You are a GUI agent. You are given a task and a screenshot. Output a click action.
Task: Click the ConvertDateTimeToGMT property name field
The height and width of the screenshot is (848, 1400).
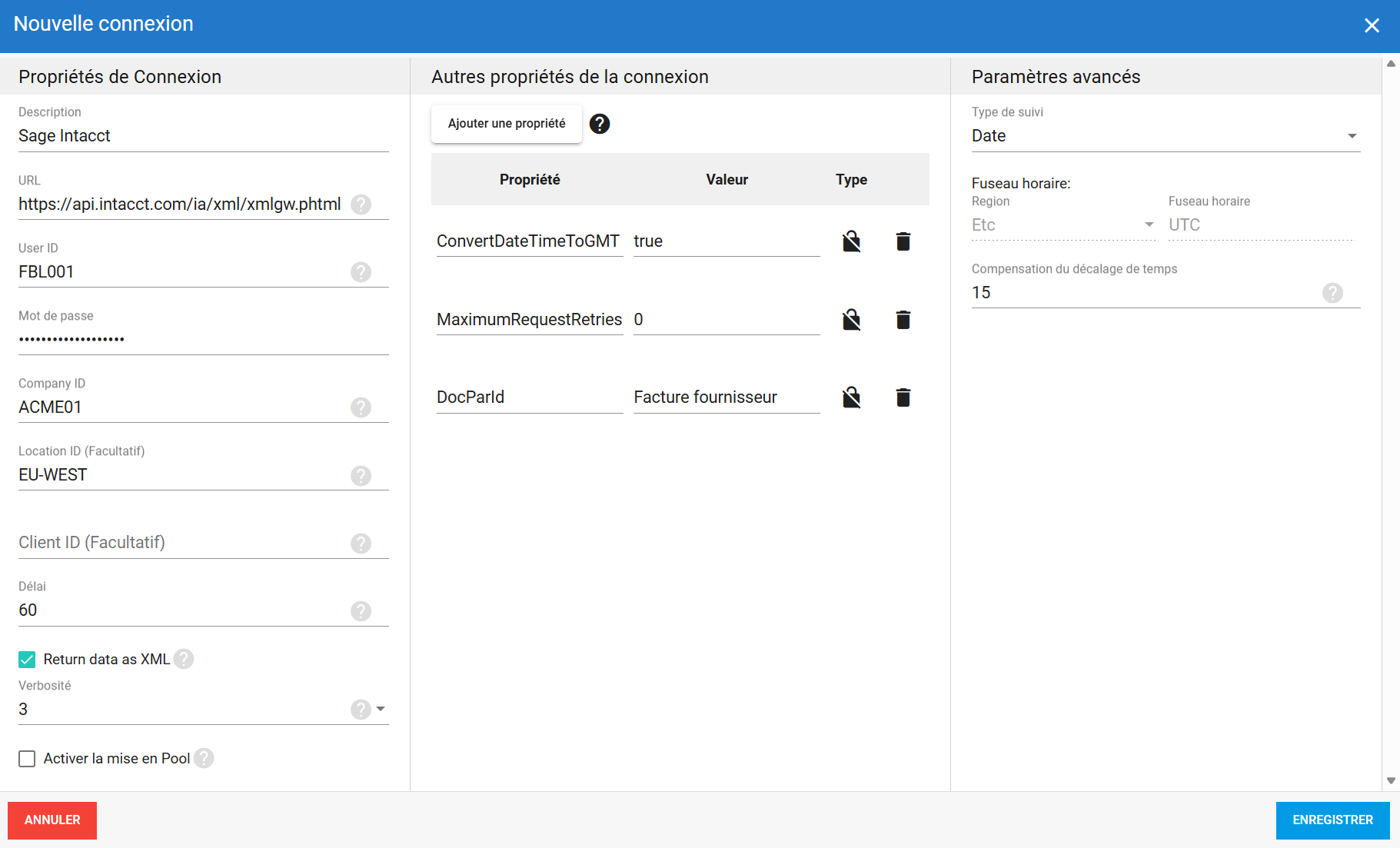click(530, 241)
